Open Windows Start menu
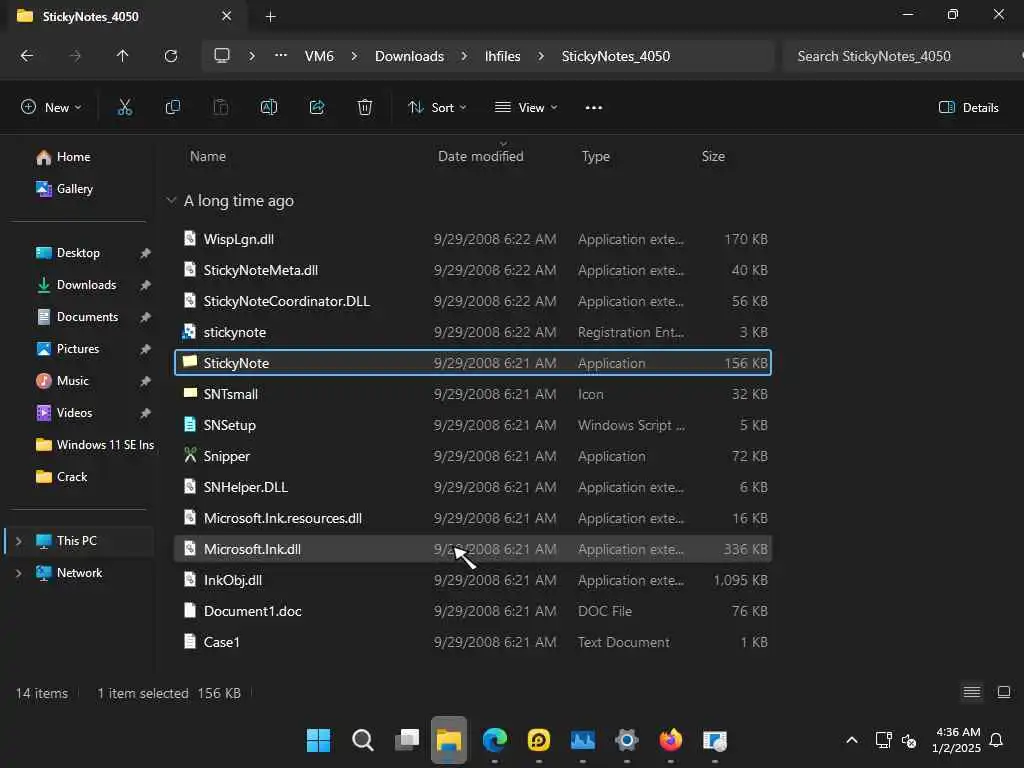The width and height of the screenshot is (1024, 768). coord(319,741)
